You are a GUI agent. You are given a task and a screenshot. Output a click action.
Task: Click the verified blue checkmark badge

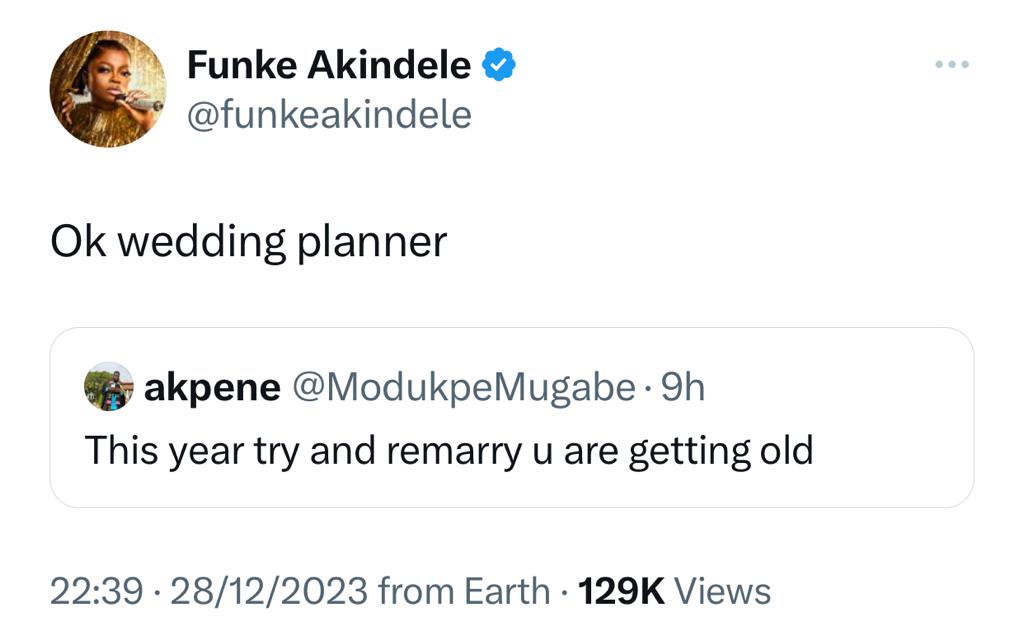pos(497,63)
